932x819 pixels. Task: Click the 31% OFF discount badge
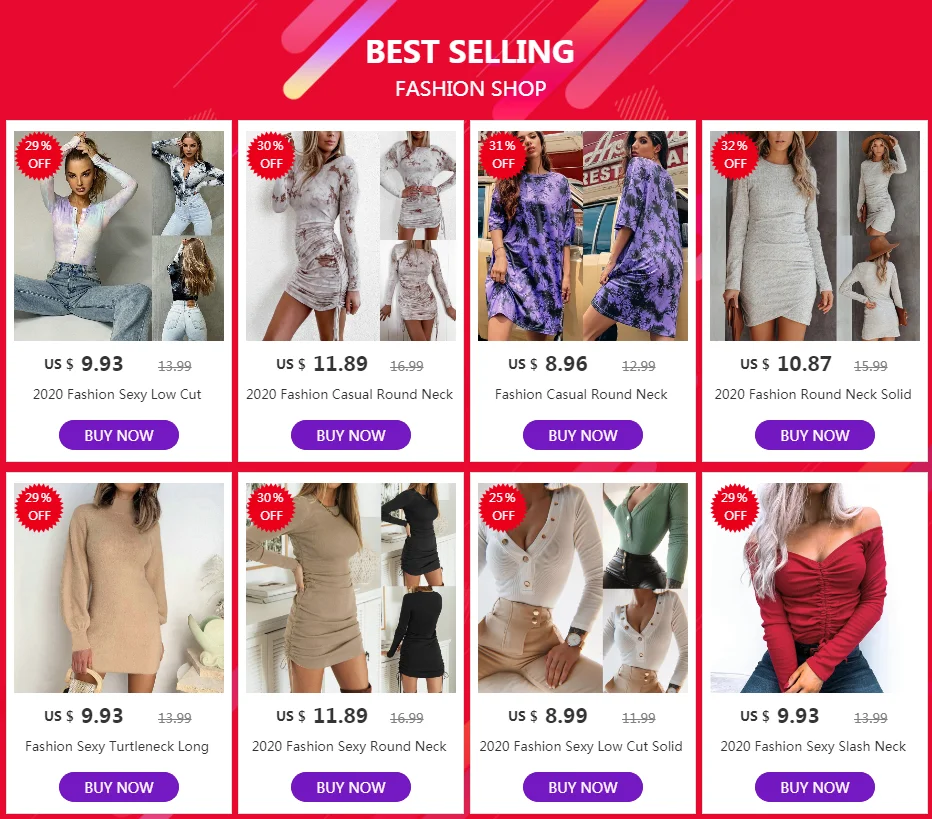(502, 155)
